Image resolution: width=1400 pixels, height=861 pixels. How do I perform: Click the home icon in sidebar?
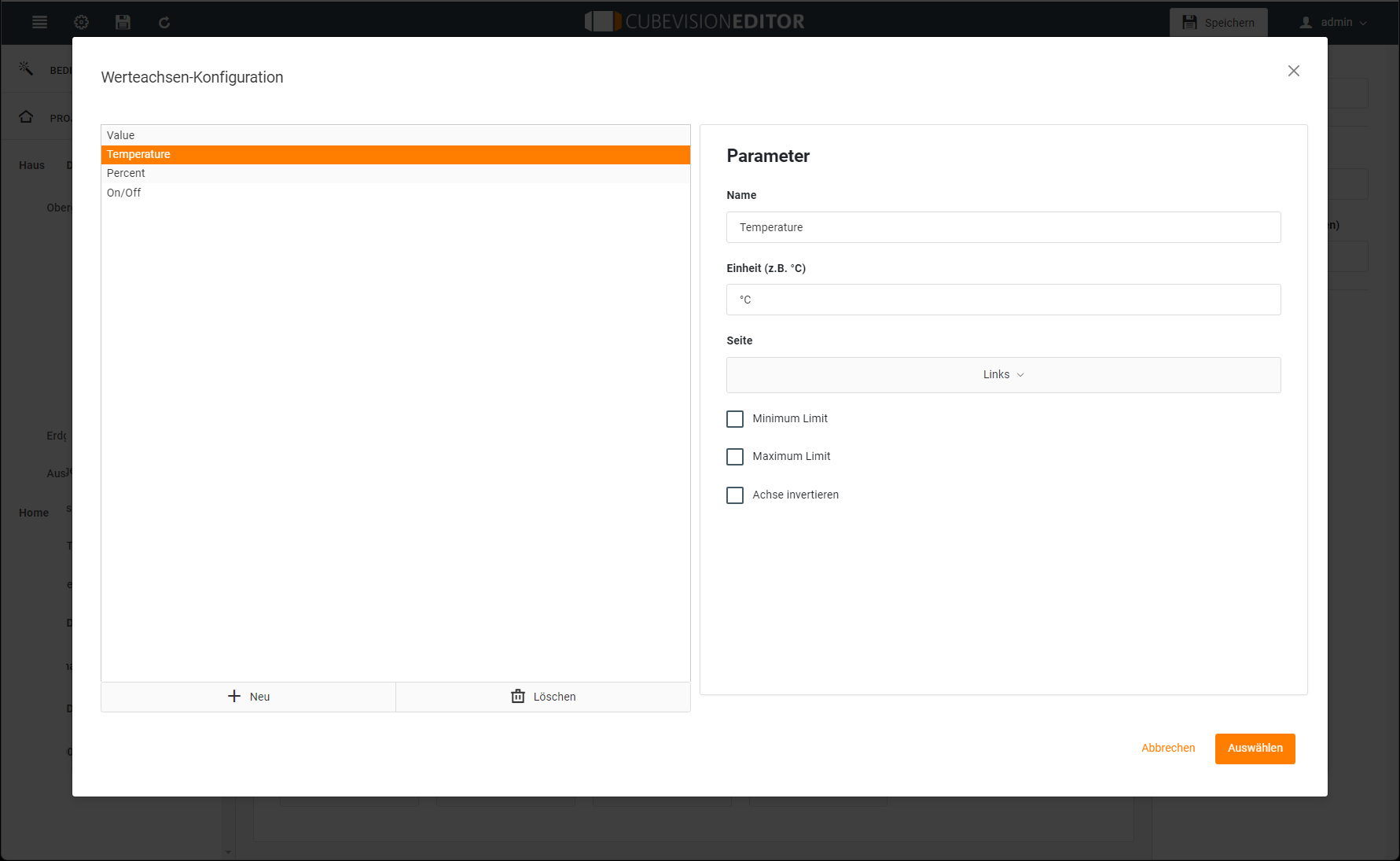point(26,117)
